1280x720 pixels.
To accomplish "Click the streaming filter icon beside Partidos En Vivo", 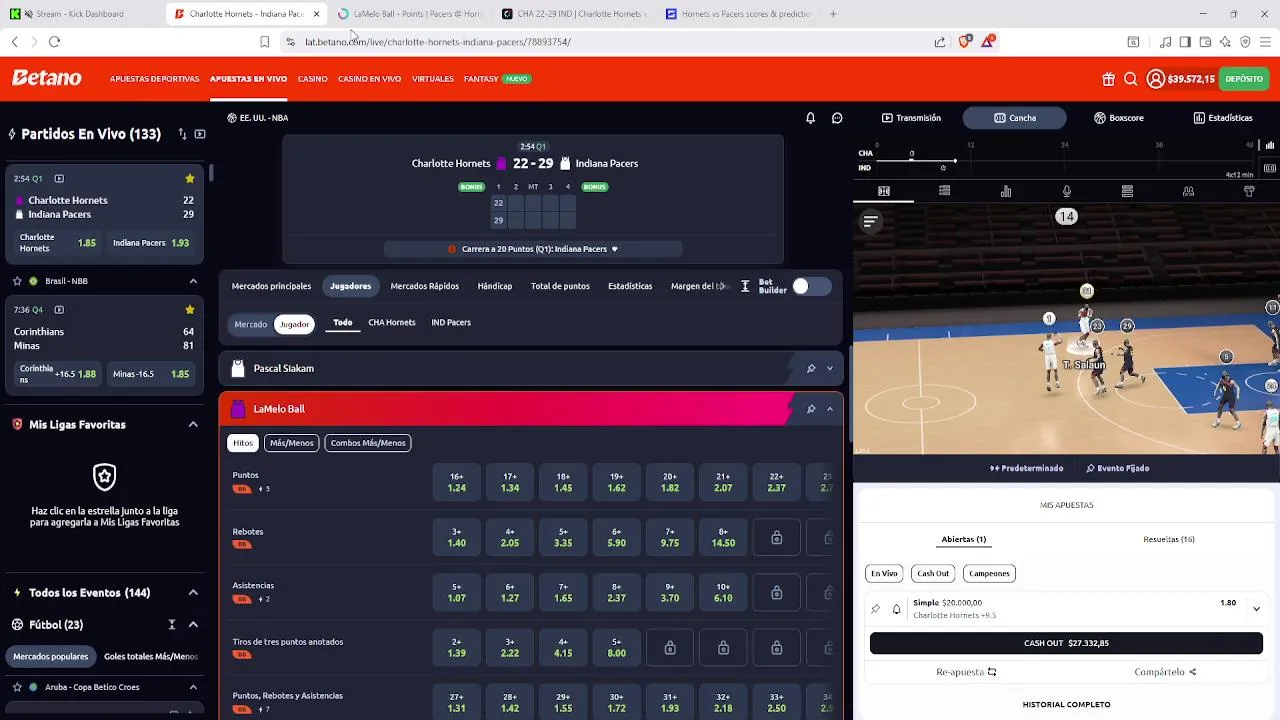I will (200, 134).
